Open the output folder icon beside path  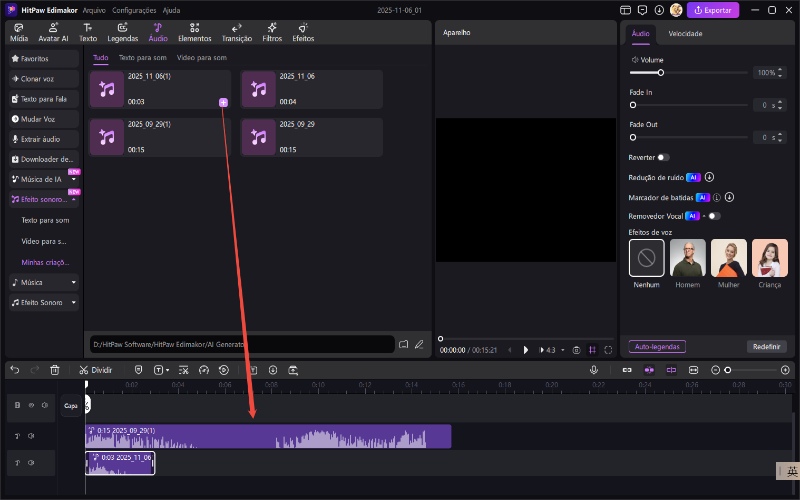tap(404, 344)
